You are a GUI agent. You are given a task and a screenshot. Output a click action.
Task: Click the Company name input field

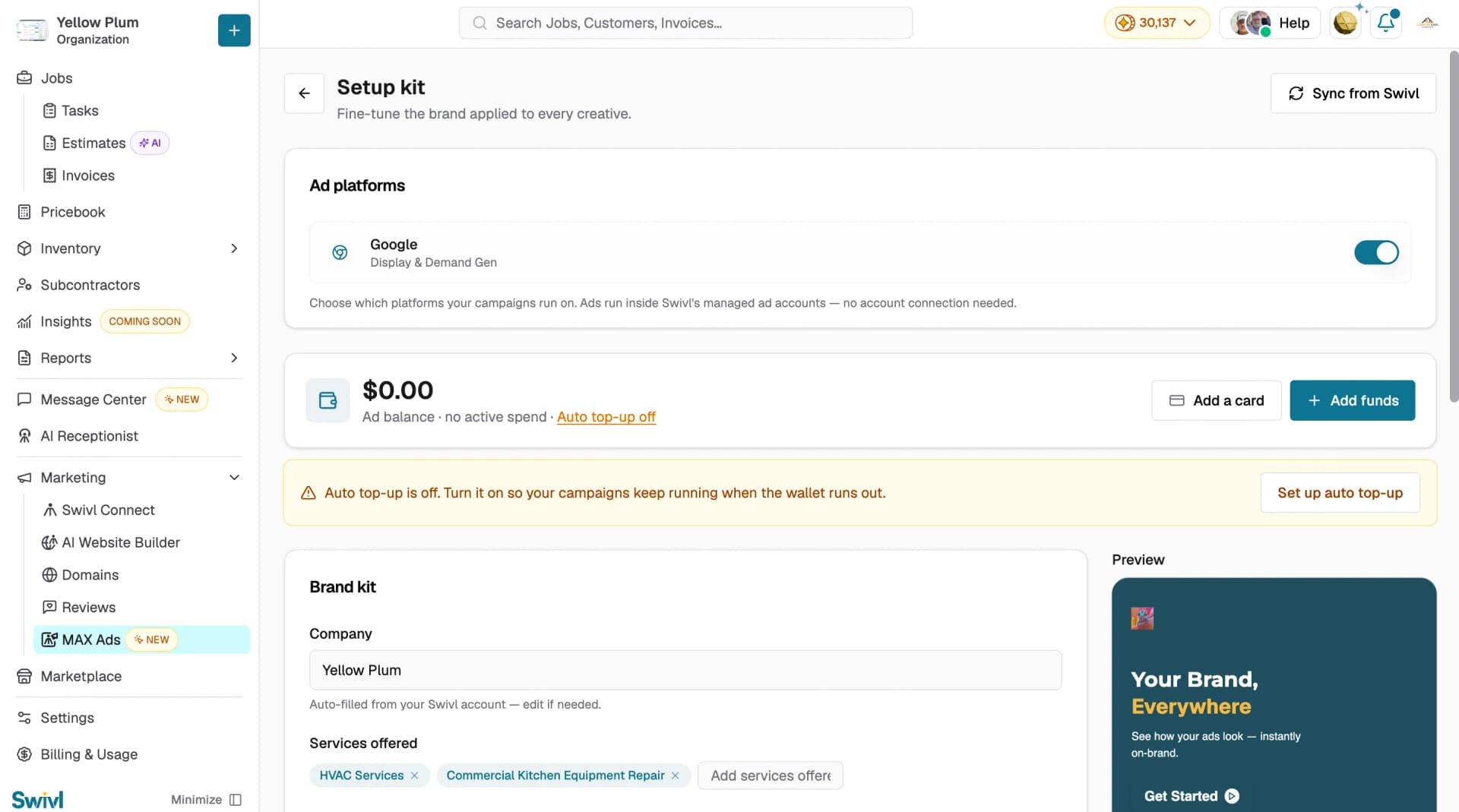685,670
